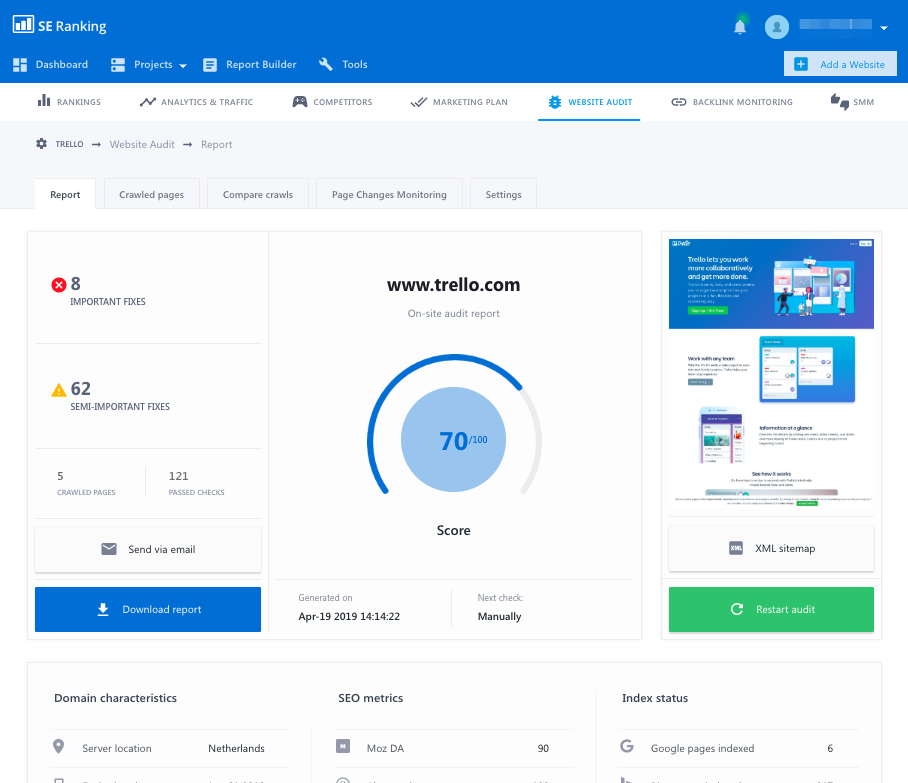
Task: Click the 5 crawled pages value
Action: [60, 476]
